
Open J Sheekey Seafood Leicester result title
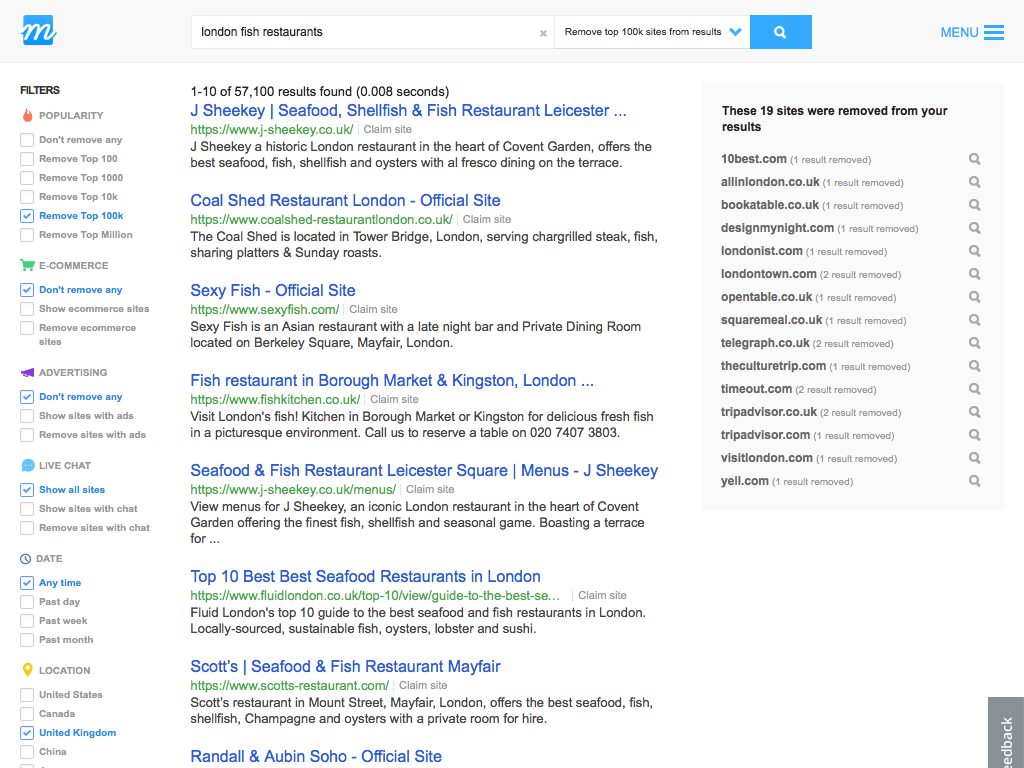[x=408, y=110]
